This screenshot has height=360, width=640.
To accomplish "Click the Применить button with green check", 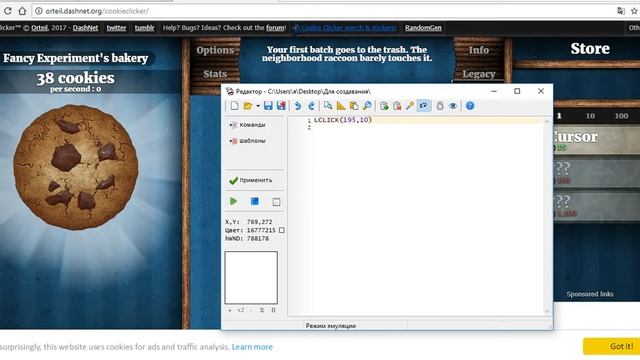I will point(251,180).
